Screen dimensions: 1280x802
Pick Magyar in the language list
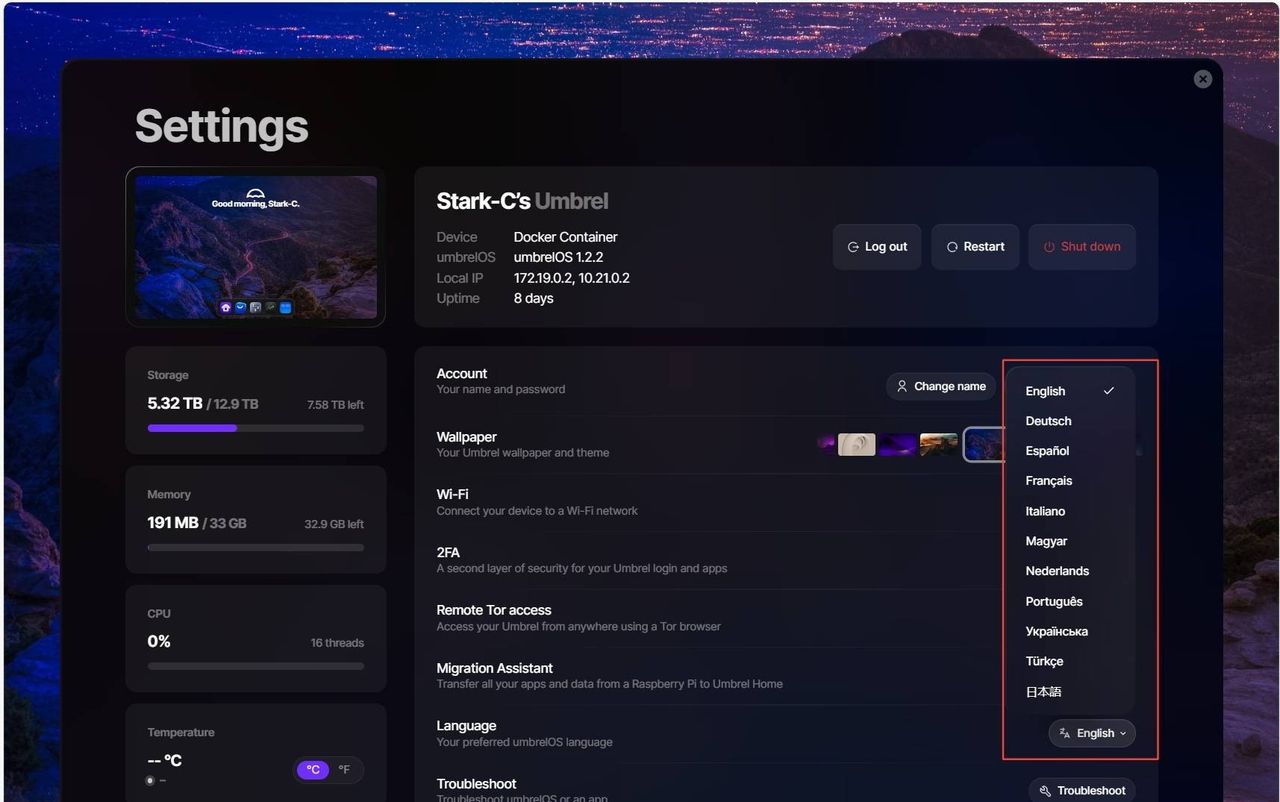[x=1069, y=541]
